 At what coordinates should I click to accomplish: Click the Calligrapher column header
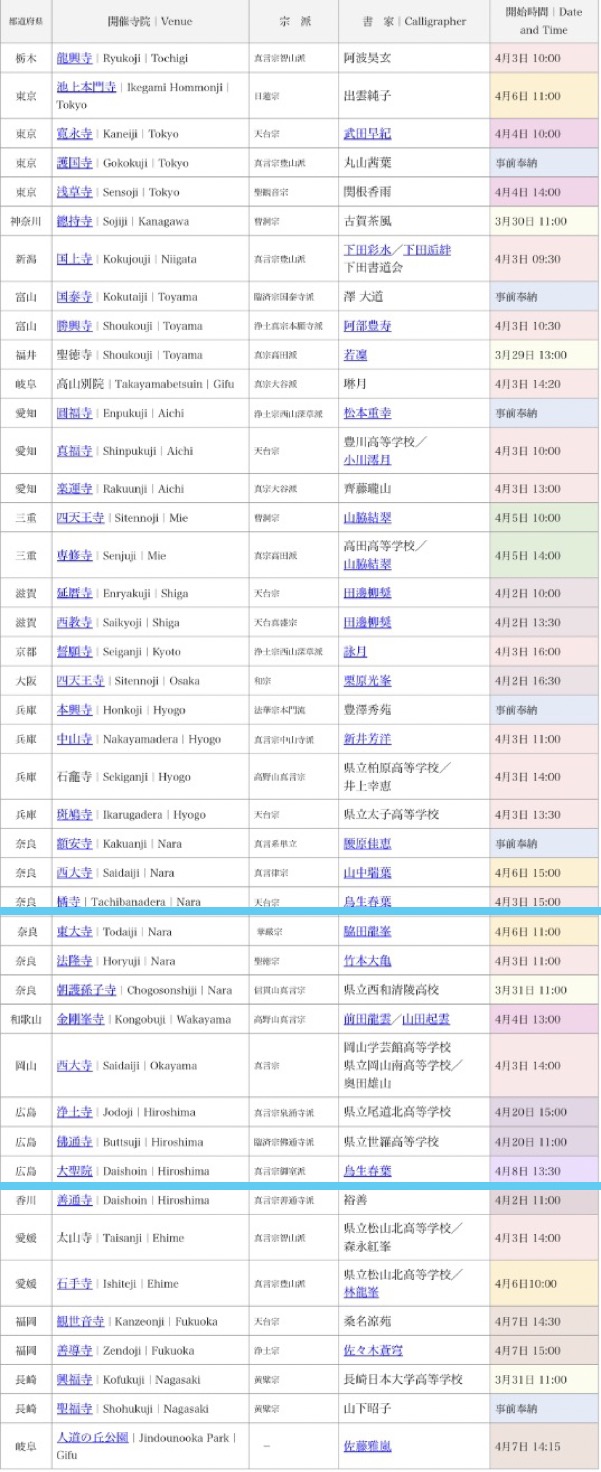[409, 21]
